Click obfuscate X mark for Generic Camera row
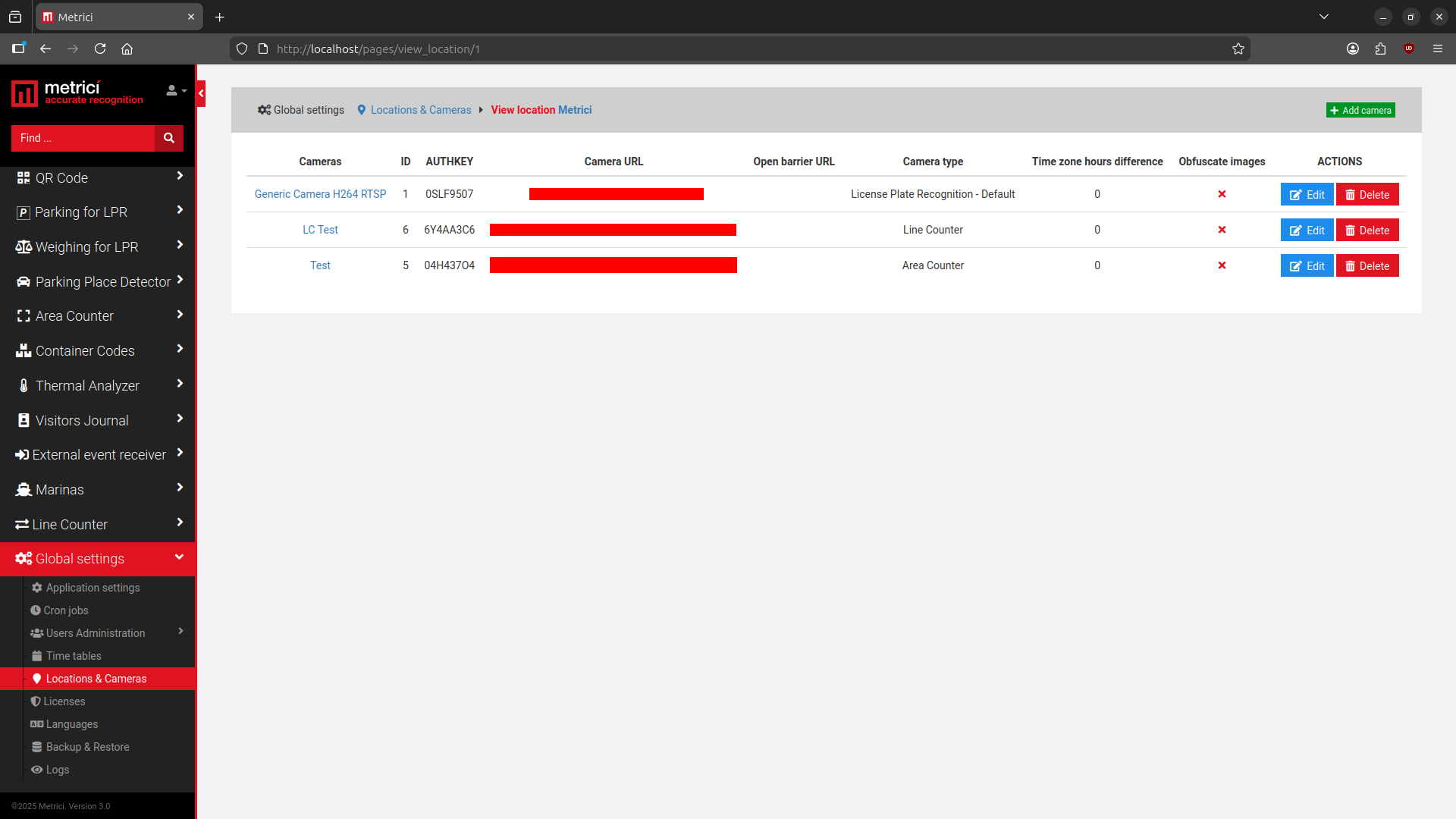This screenshot has width=1456, height=819. [x=1222, y=194]
